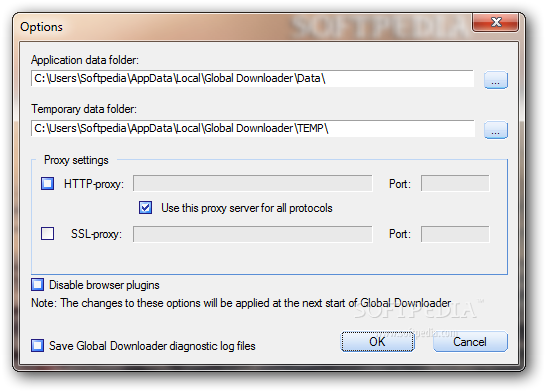Check Save Global Downloader diagnostic log files

[38, 346]
